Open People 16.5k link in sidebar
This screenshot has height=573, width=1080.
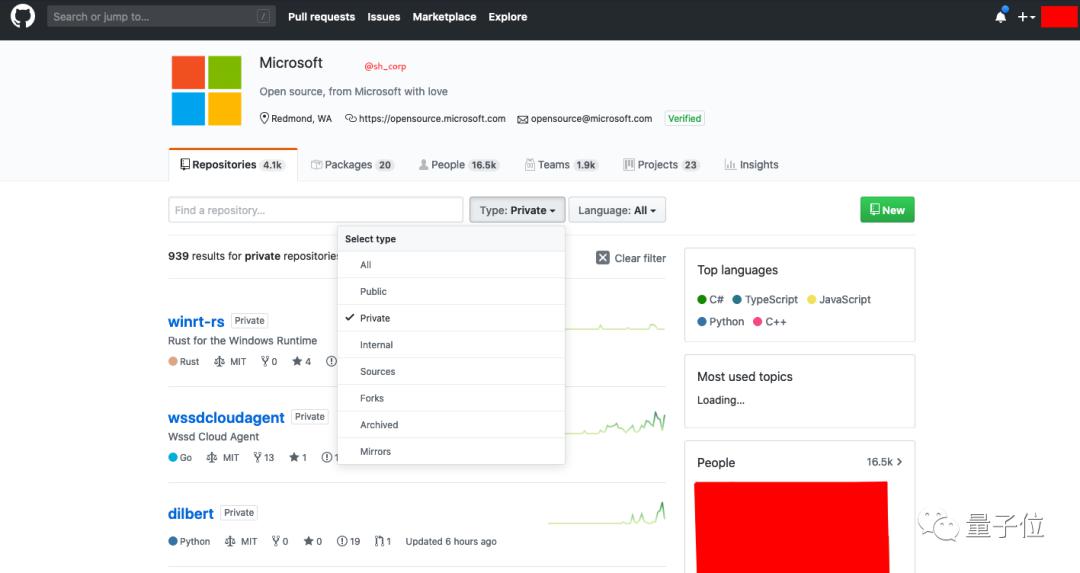point(884,462)
